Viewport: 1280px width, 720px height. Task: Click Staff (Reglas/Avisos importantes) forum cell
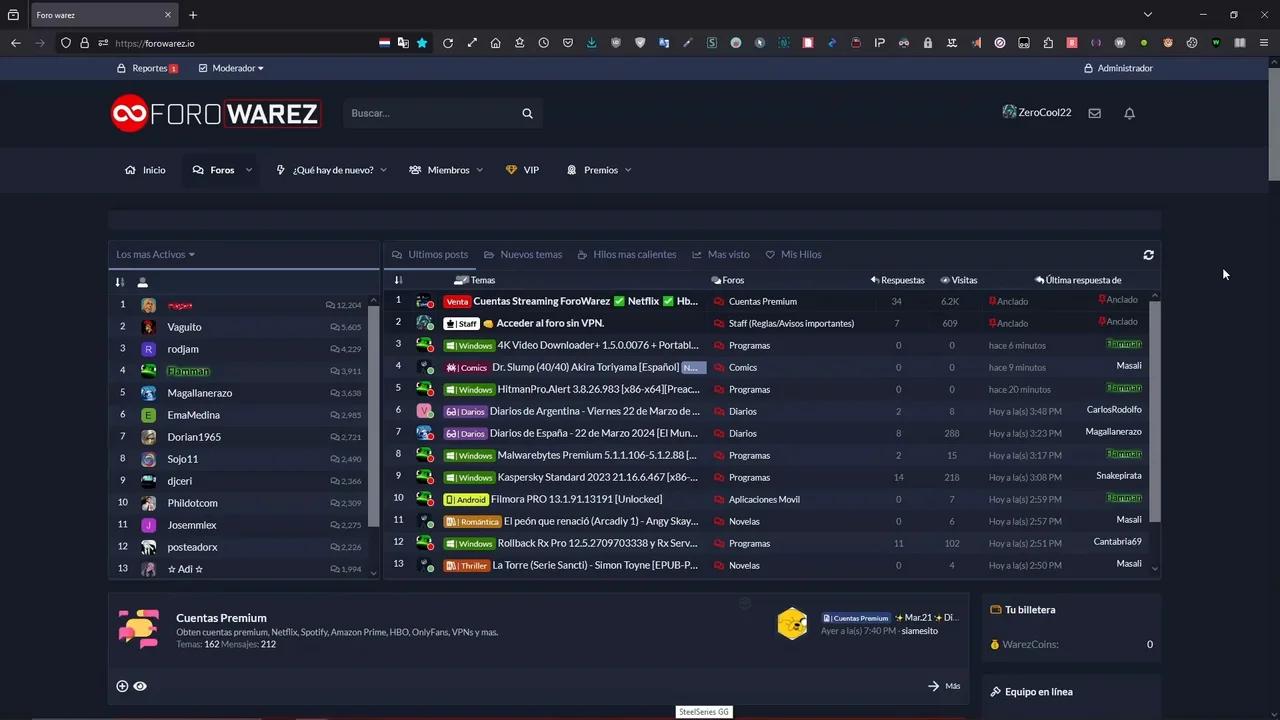tap(791, 323)
